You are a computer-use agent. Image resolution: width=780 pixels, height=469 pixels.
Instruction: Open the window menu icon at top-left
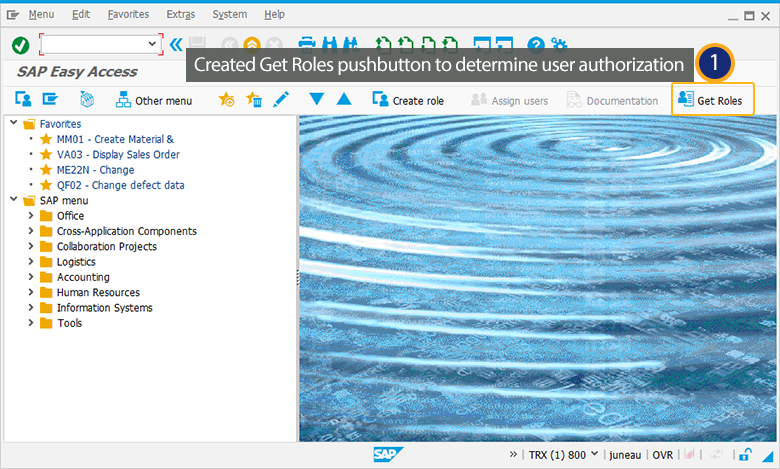coord(13,15)
